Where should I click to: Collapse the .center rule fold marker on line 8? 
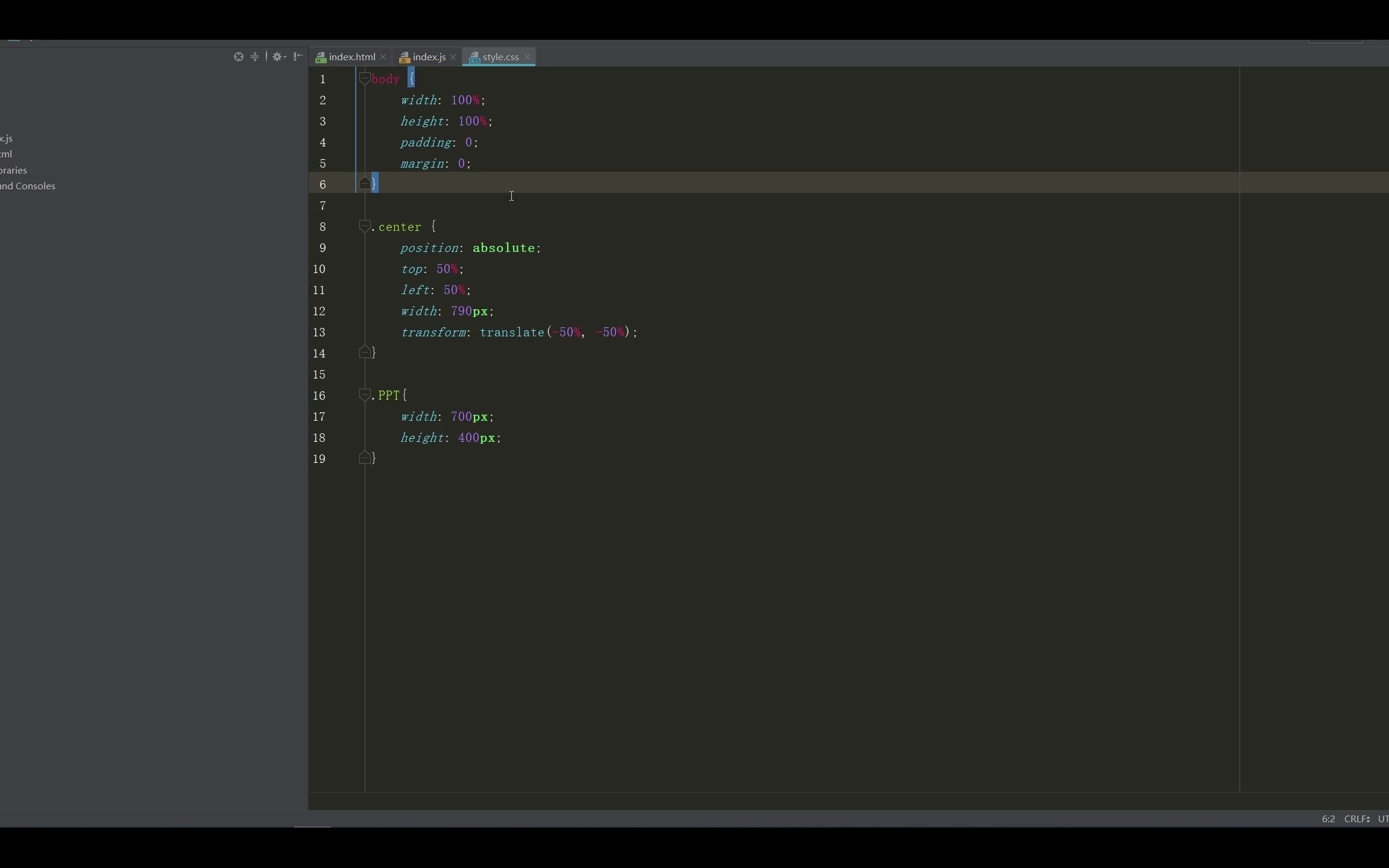point(364,226)
